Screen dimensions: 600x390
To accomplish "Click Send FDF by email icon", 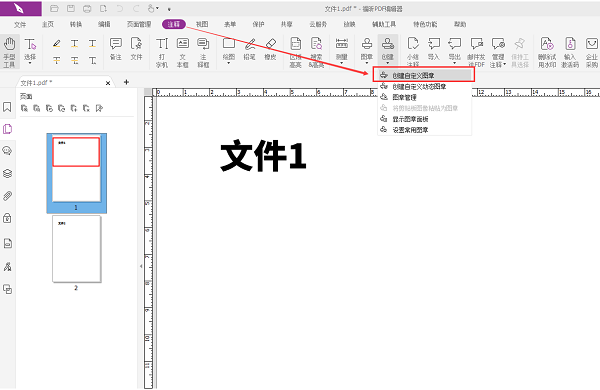I will pyautogui.click(x=476, y=52).
